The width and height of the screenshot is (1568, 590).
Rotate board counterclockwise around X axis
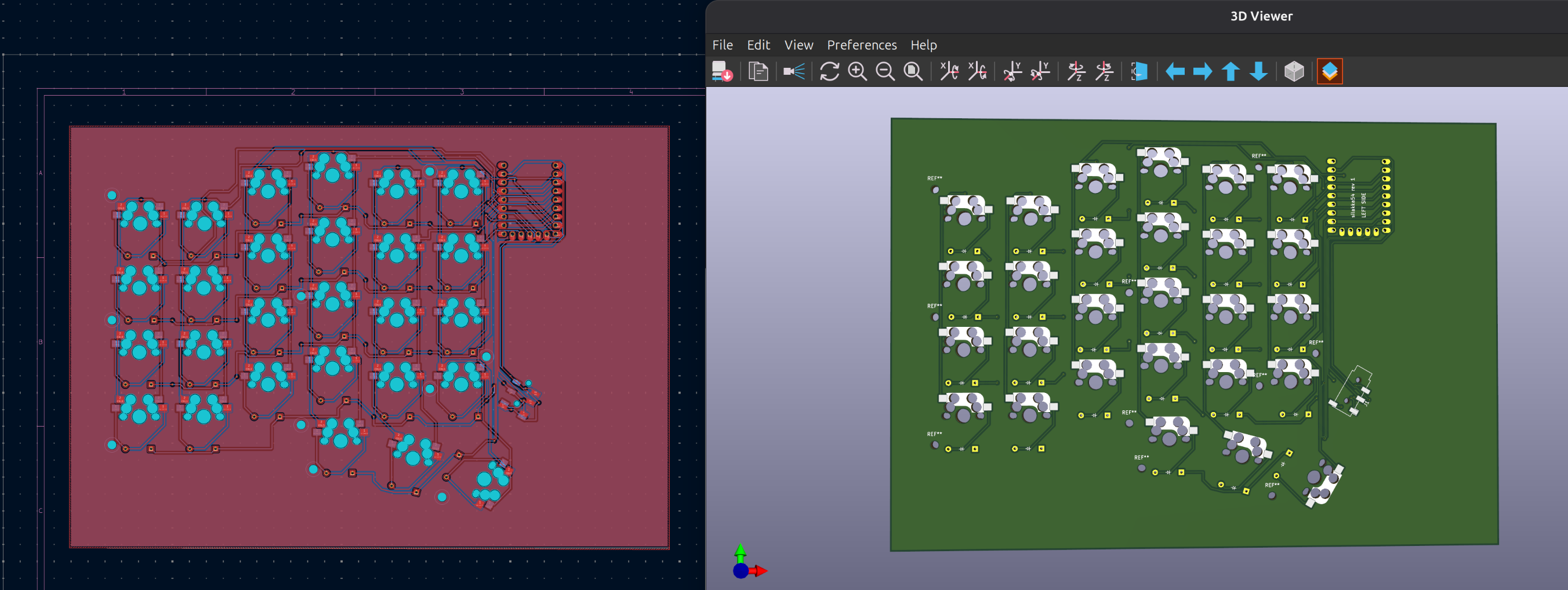coord(977,72)
